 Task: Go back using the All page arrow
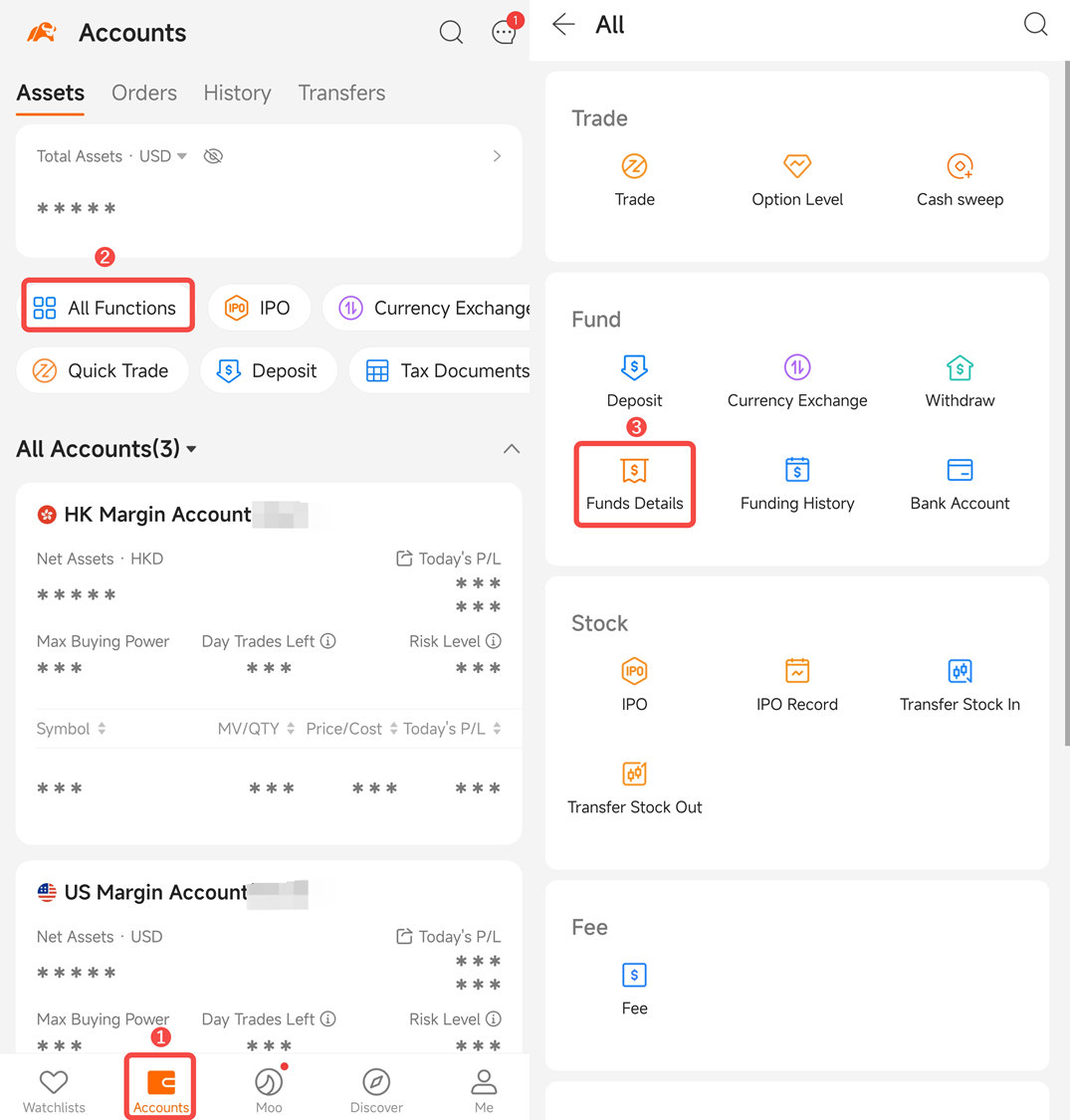click(563, 24)
